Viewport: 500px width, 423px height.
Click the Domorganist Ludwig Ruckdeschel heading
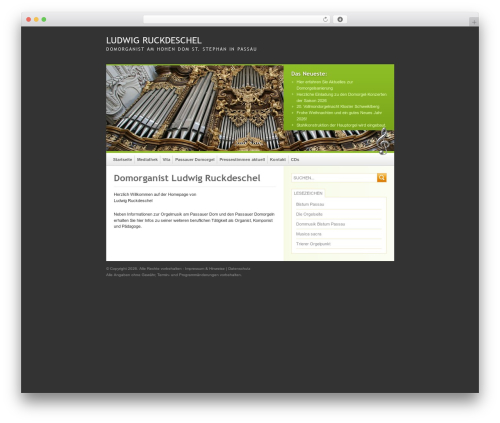click(x=187, y=178)
